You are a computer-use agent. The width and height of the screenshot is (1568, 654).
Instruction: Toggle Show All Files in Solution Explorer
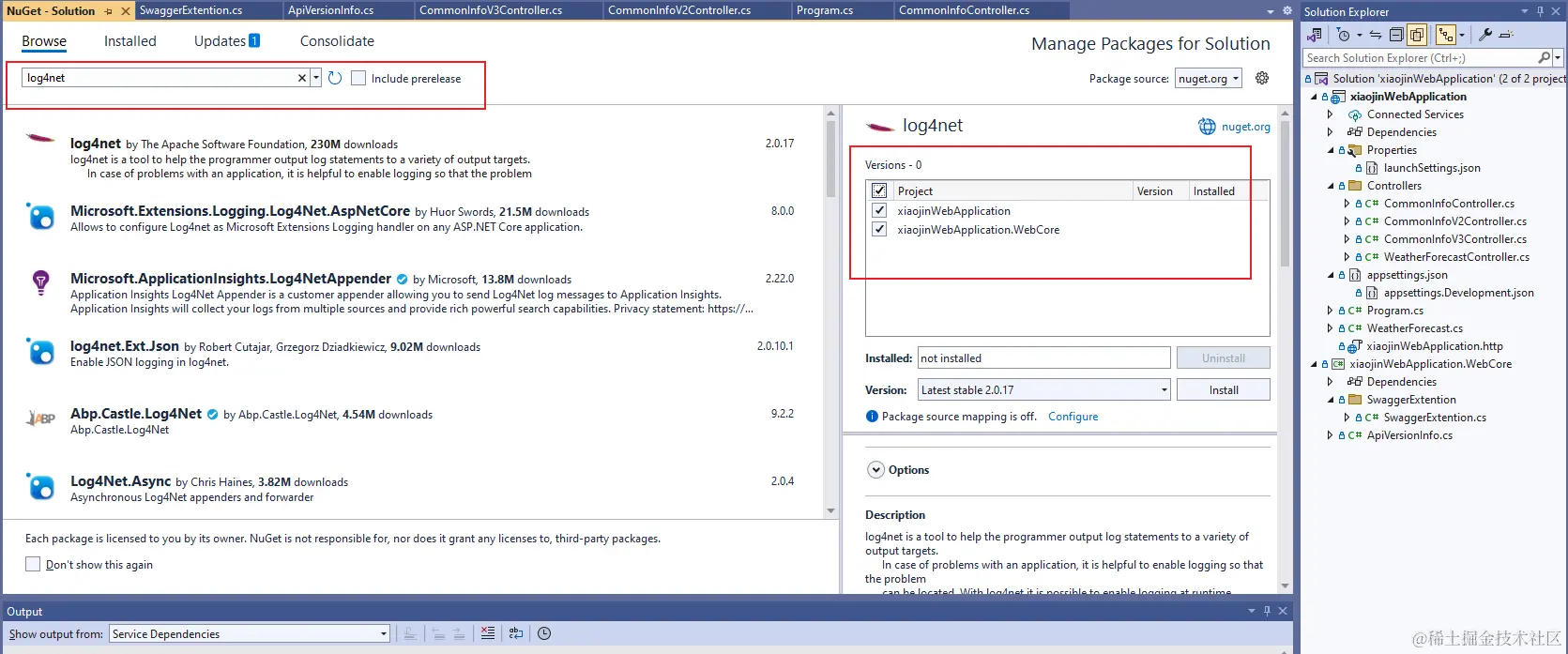(x=1417, y=35)
